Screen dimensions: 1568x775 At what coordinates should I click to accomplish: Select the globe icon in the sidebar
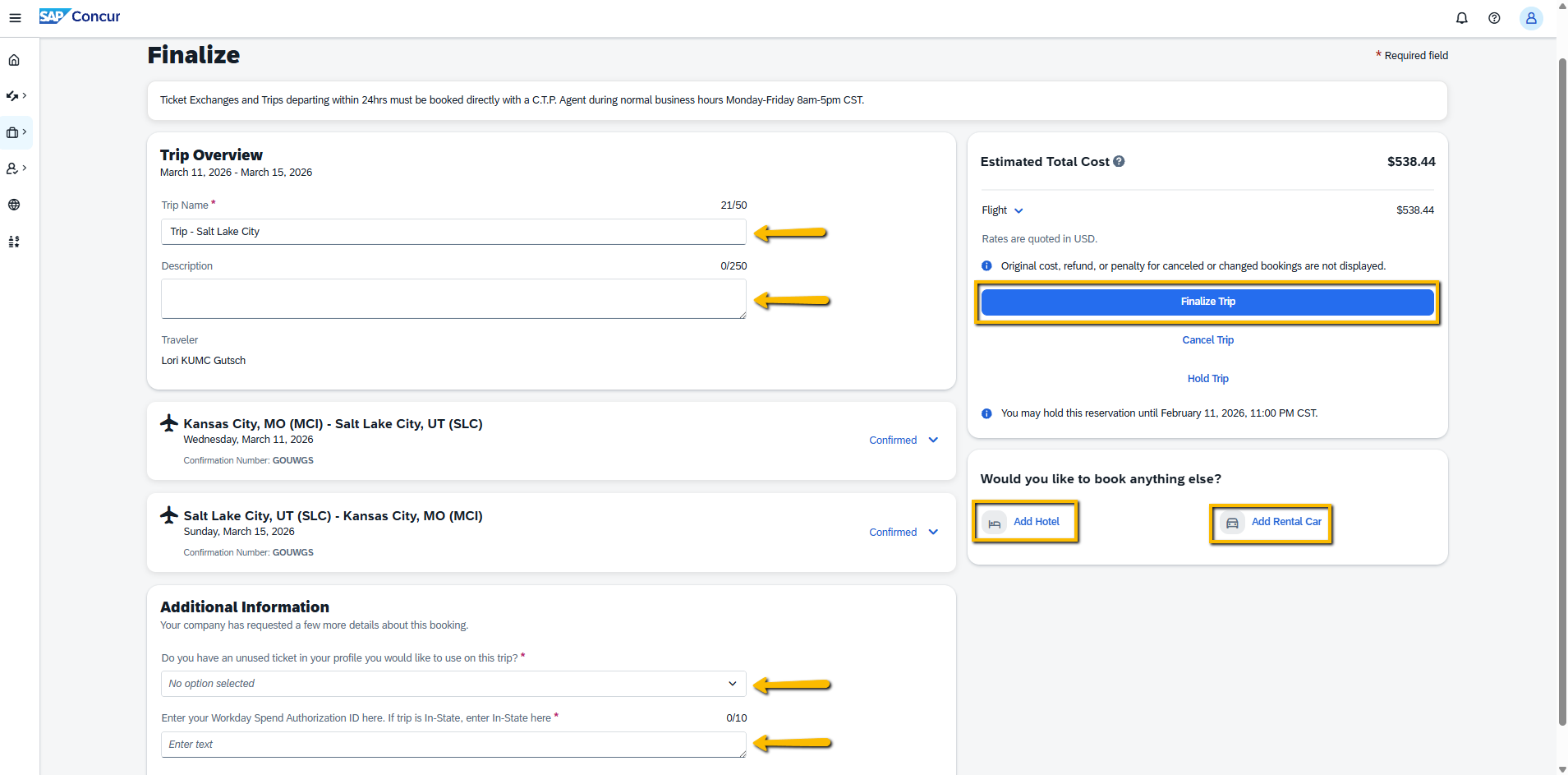14,205
